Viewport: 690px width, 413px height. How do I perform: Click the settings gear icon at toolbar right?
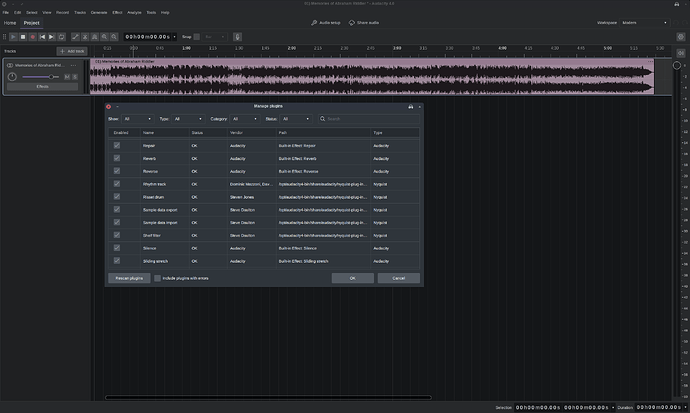click(x=681, y=37)
